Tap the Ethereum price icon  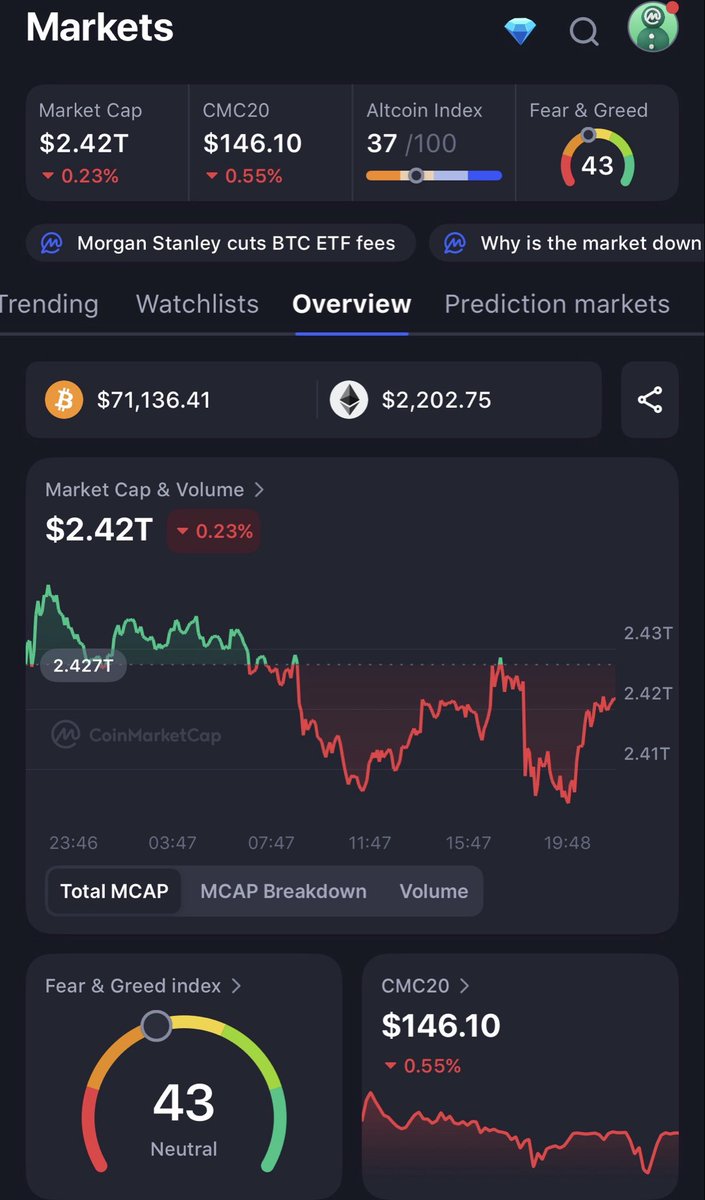[x=349, y=400]
